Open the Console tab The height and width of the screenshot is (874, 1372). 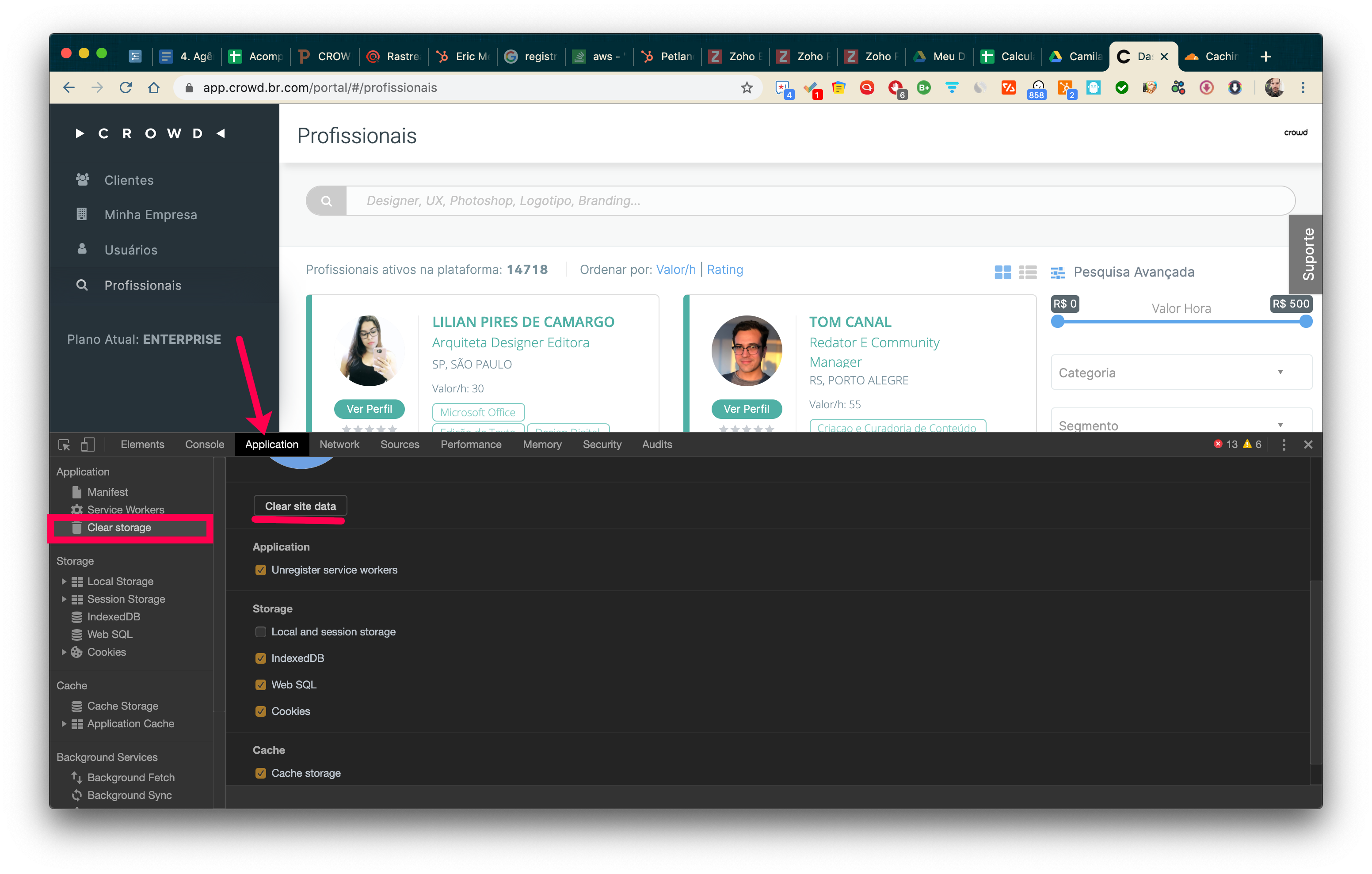tap(204, 445)
